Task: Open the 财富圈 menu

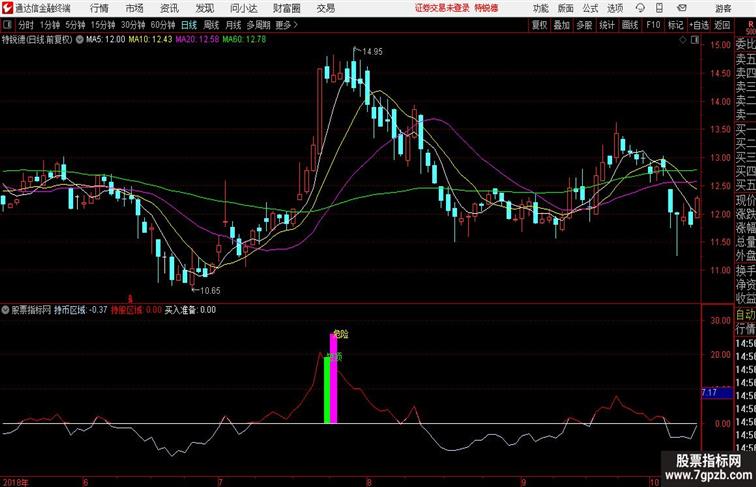Action: coord(286,8)
